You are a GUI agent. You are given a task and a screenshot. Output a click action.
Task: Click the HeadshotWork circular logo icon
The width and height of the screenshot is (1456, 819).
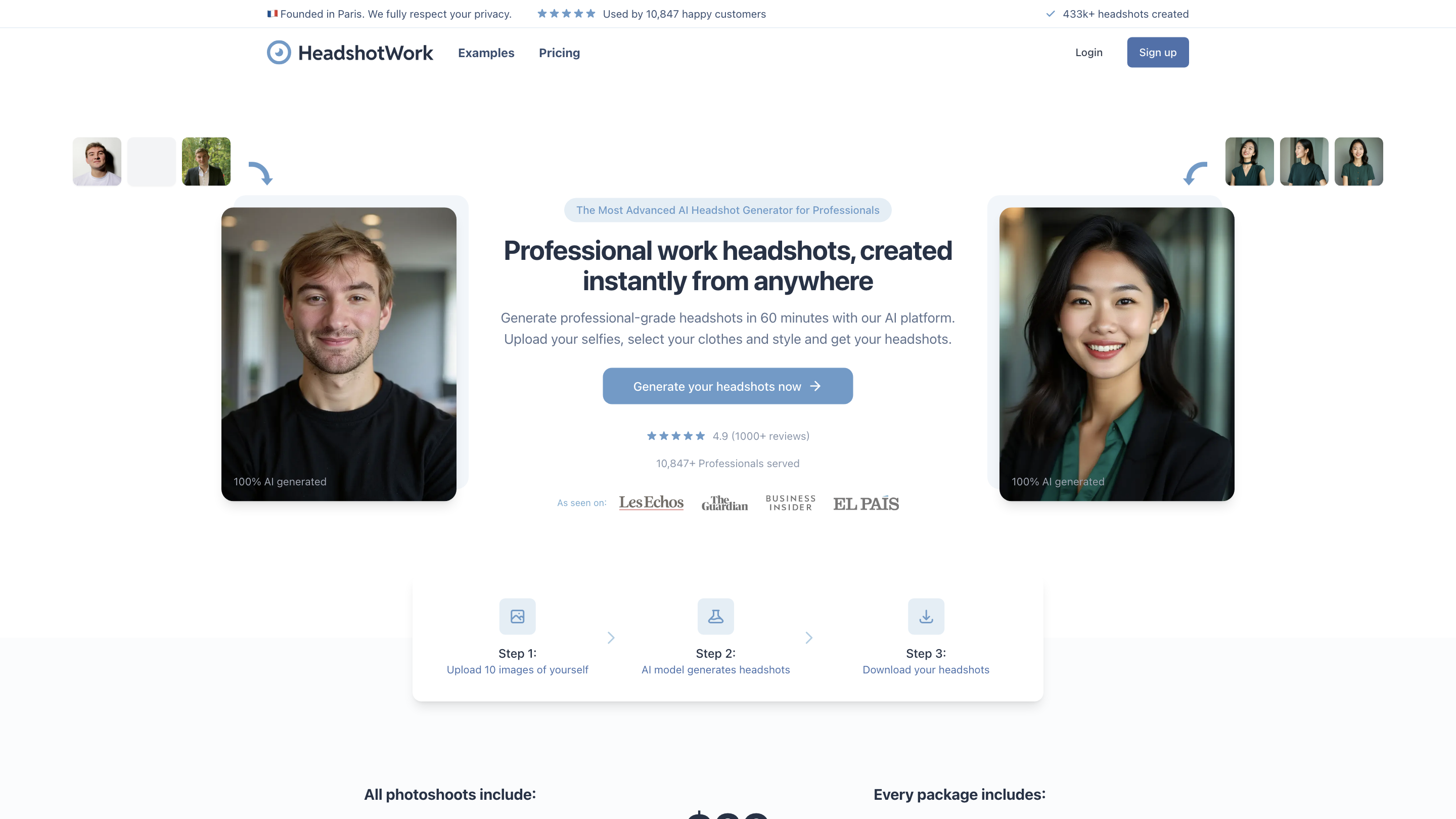pos(279,53)
